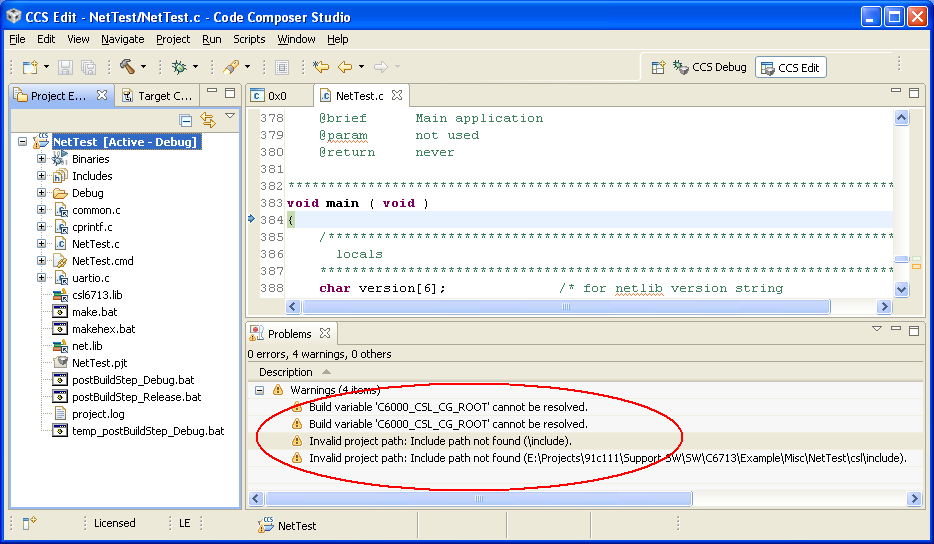The width and height of the screenshot is (934, 544).
Task: Close the Project Explorer tab
Action: click(102, 95)
